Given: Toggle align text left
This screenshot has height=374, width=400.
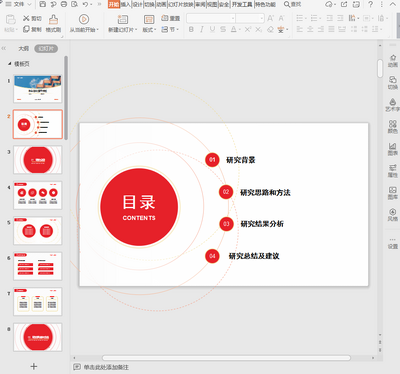Looking at the screenshot, I should tap(300, 29).
